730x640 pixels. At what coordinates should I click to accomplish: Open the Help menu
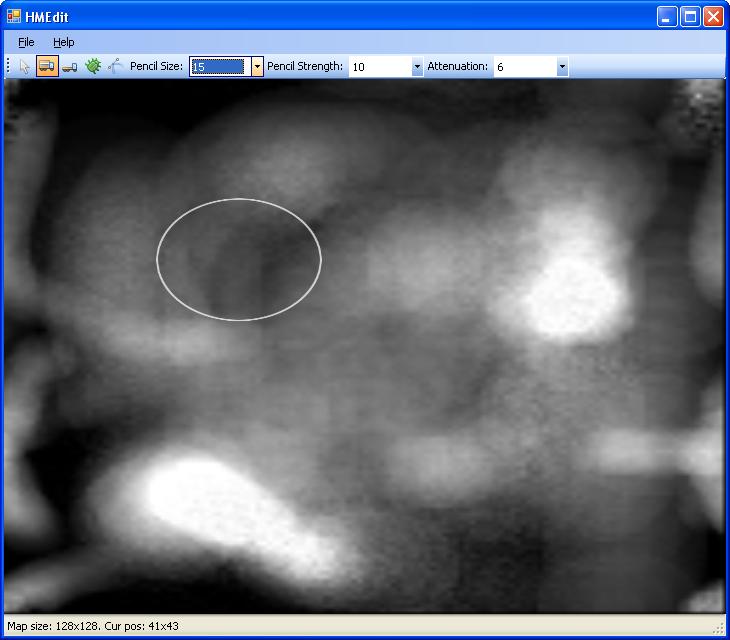pyautogui.click(x=64, y=42)
